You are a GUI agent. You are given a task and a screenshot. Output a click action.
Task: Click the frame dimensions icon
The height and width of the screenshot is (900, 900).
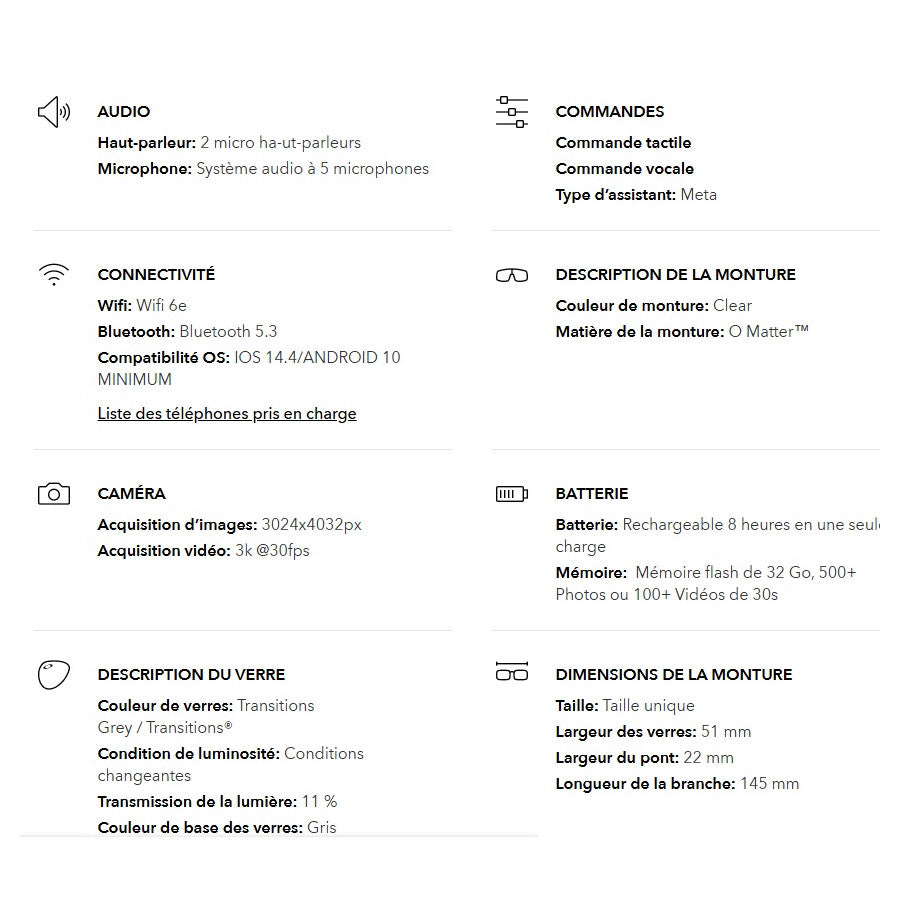pos(512,672)
